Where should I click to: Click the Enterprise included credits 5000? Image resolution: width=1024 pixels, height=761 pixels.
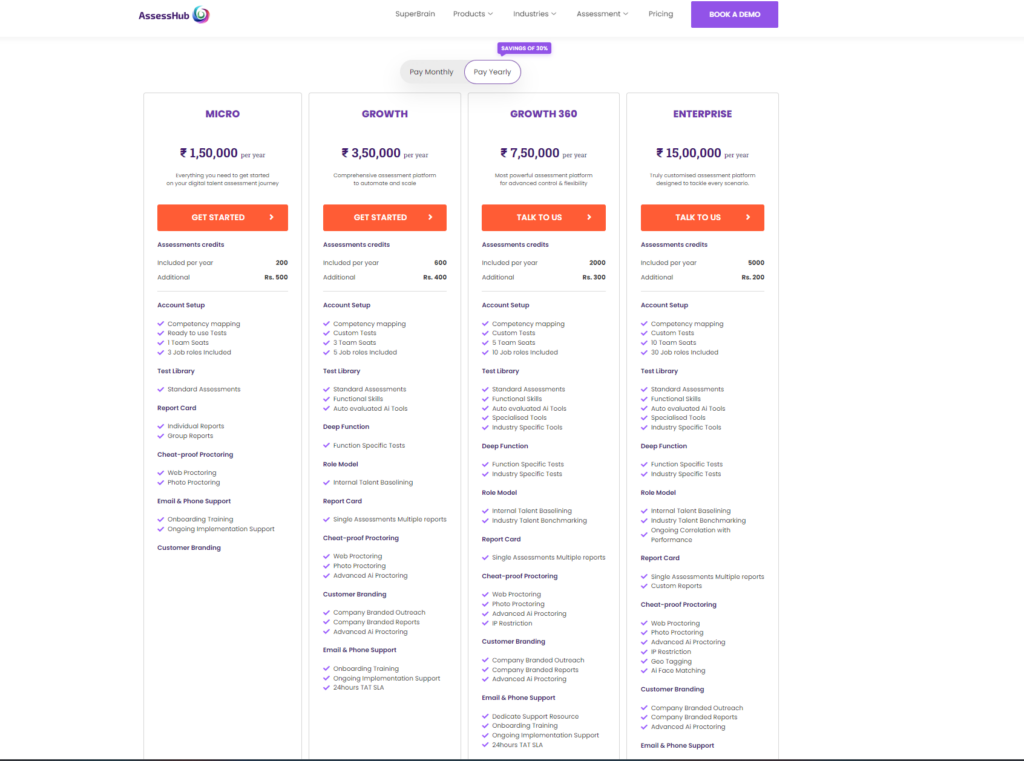pyautogui.click(x=756, y=263)
